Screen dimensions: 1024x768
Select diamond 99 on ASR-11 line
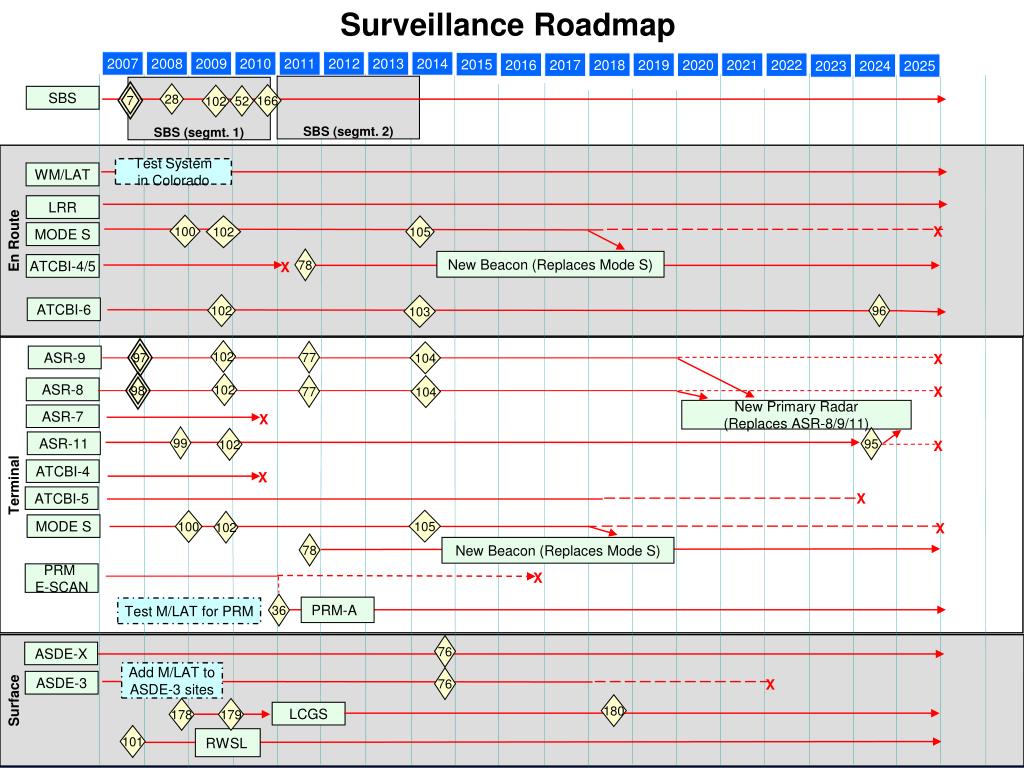(180, 443)
